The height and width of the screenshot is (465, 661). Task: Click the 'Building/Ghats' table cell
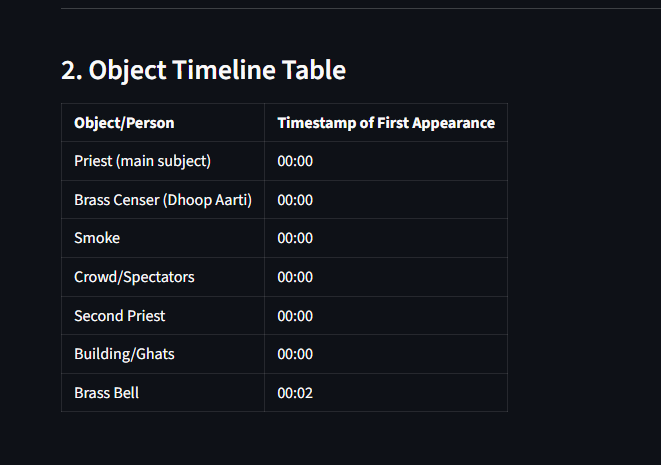(x=163, y=354)
